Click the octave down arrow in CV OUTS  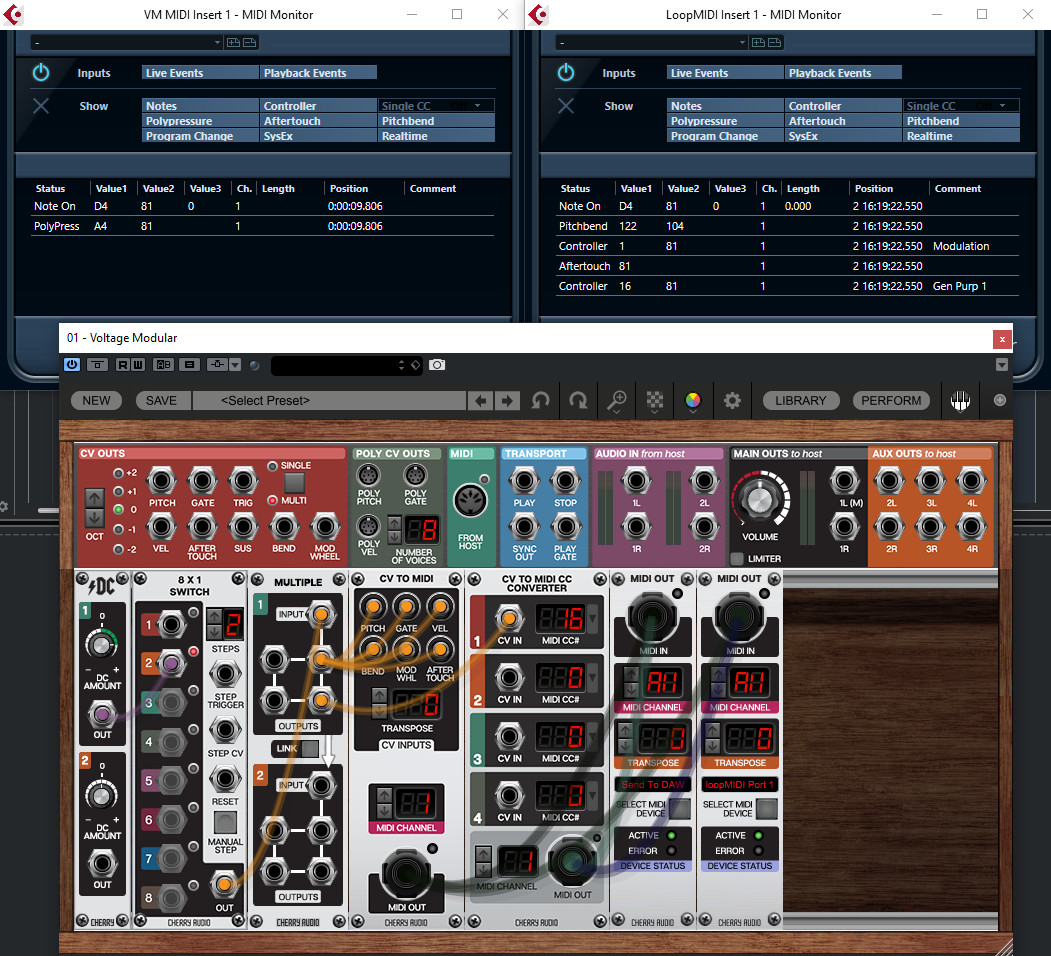[95, 518]
